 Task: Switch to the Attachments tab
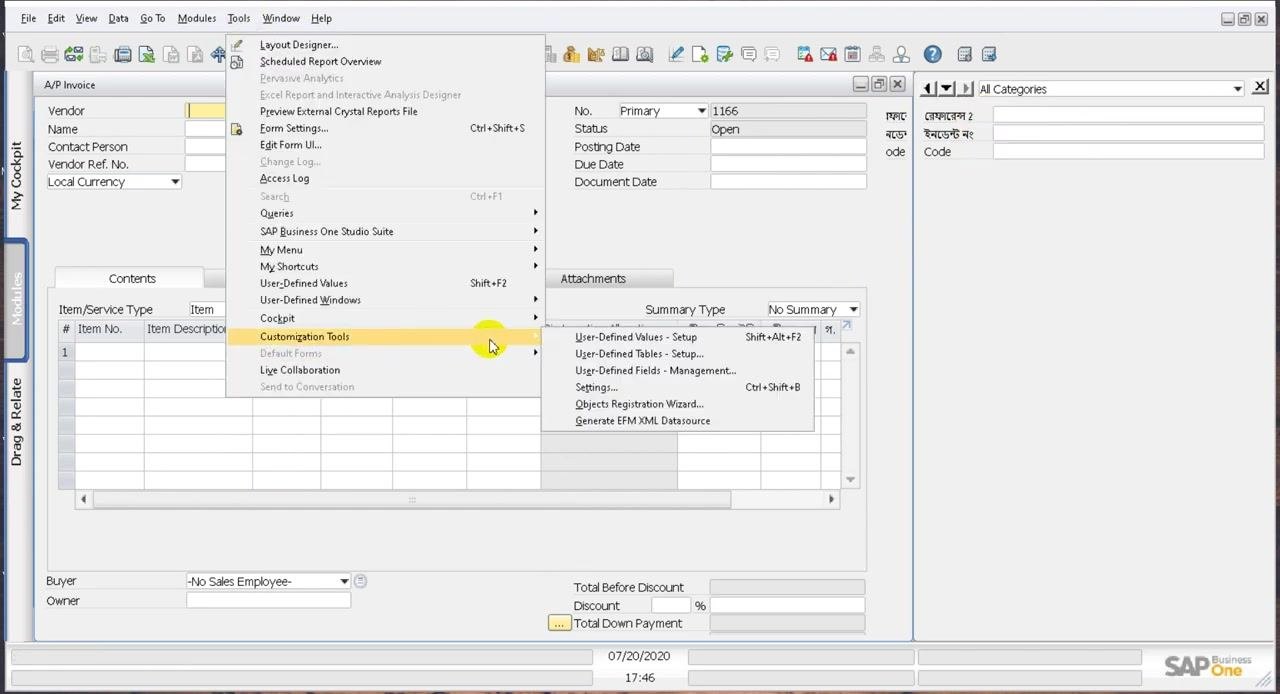593,279
